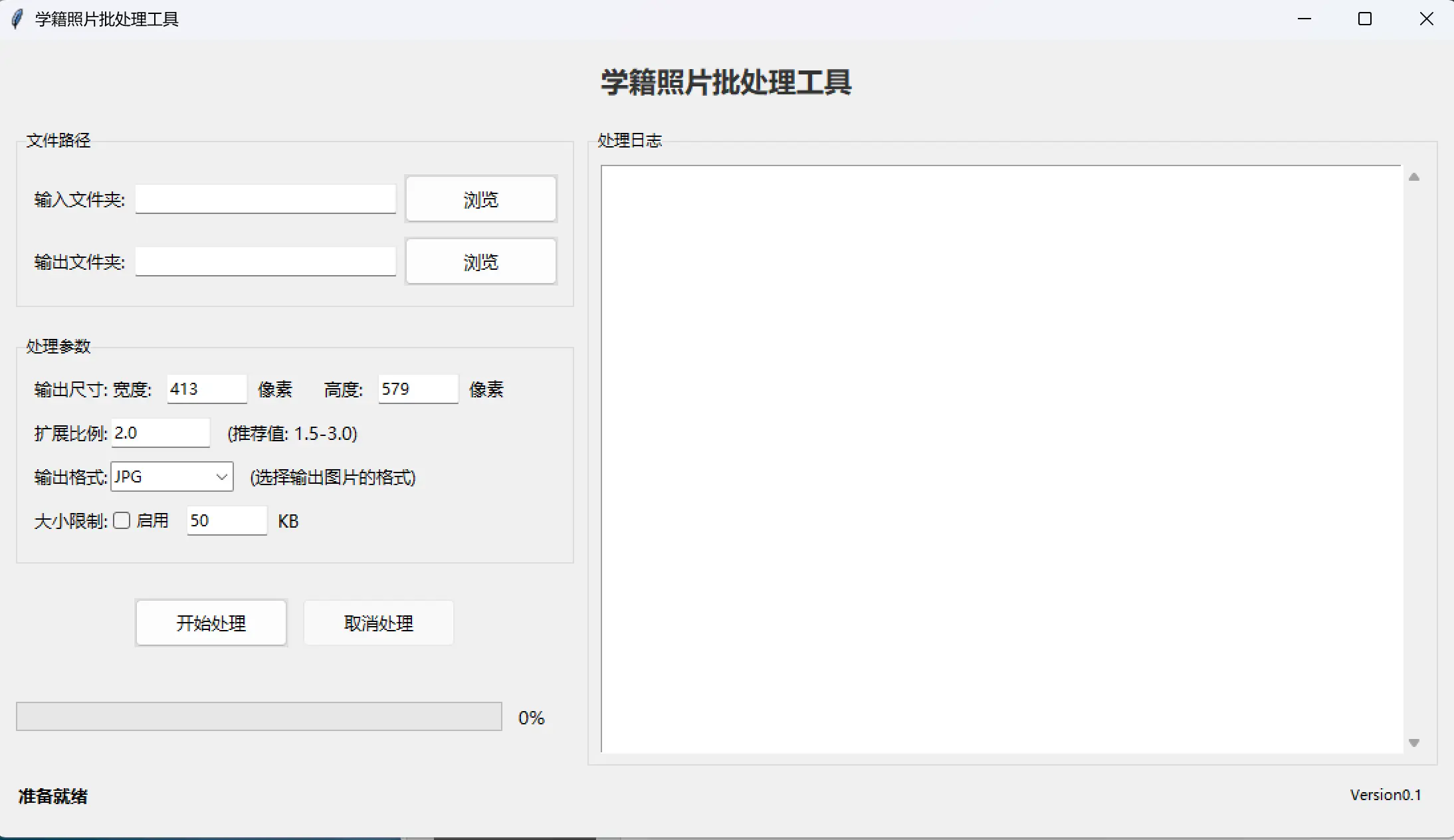The height and width of the screenshot is (840, 1454).
Task: Browse for the 输出文件夹 folder
Action: point(480,261)
